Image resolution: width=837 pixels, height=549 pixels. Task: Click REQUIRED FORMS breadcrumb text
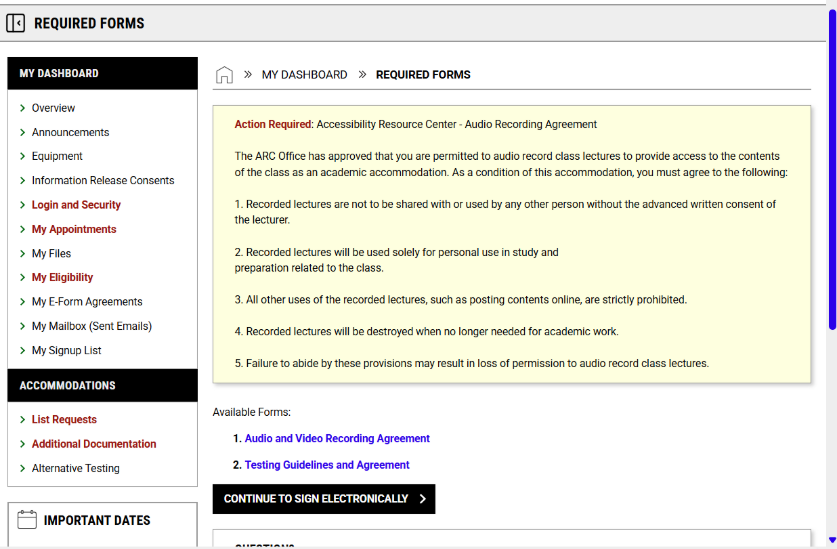click(423, 75)
